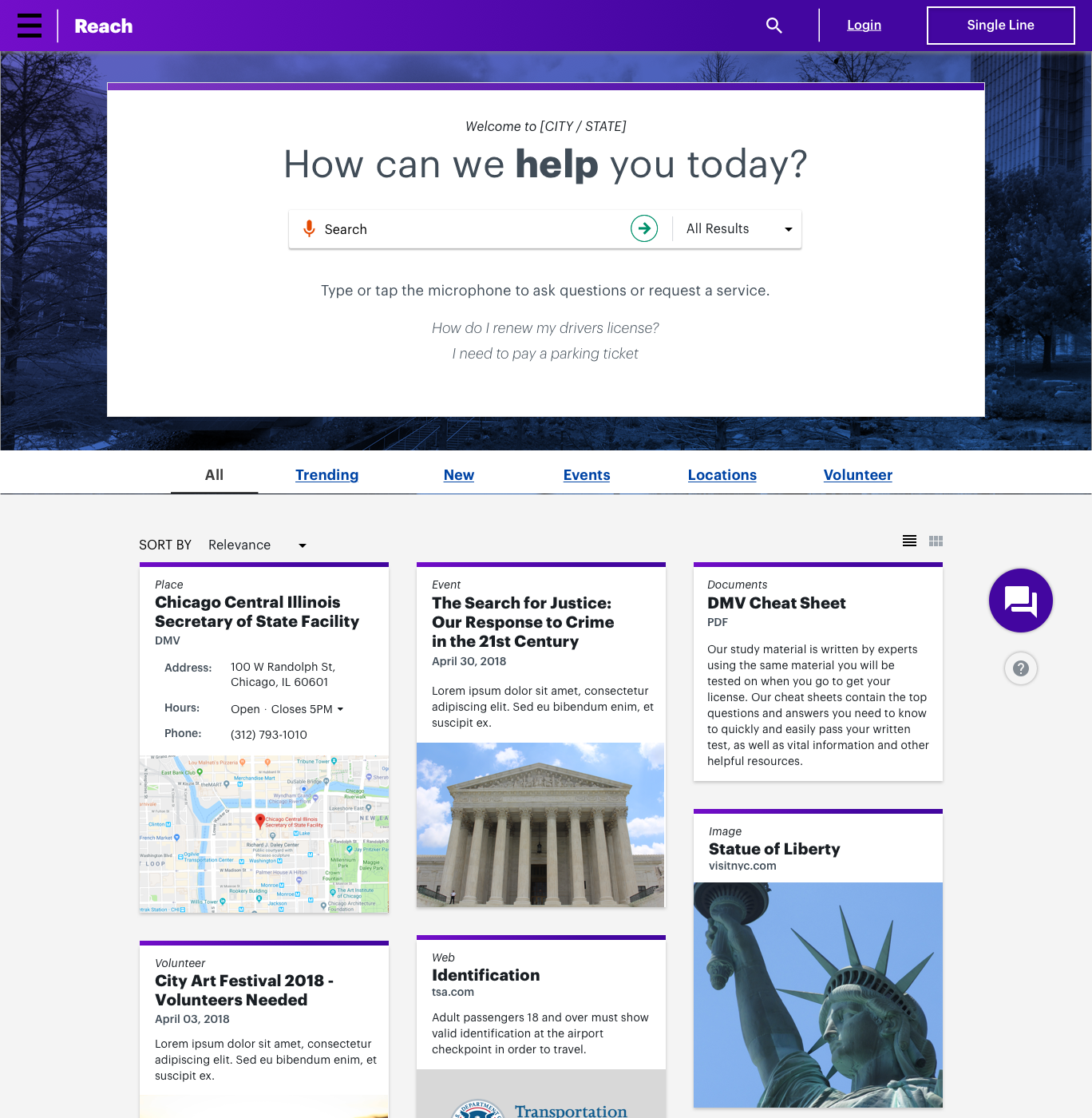Open the Chicago facility map thumbnail
1092x1118 pixels.
tap(263, 834)
